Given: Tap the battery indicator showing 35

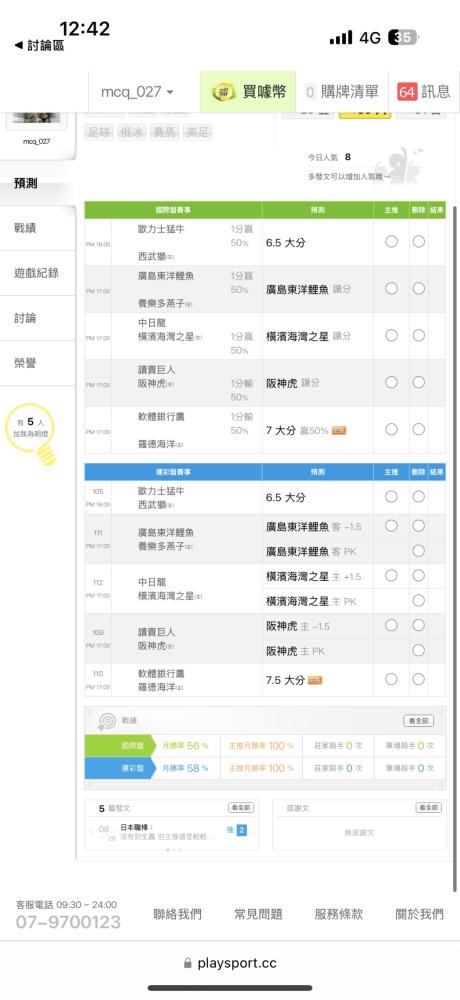Looking at the screenshot, I should (402, 38).
